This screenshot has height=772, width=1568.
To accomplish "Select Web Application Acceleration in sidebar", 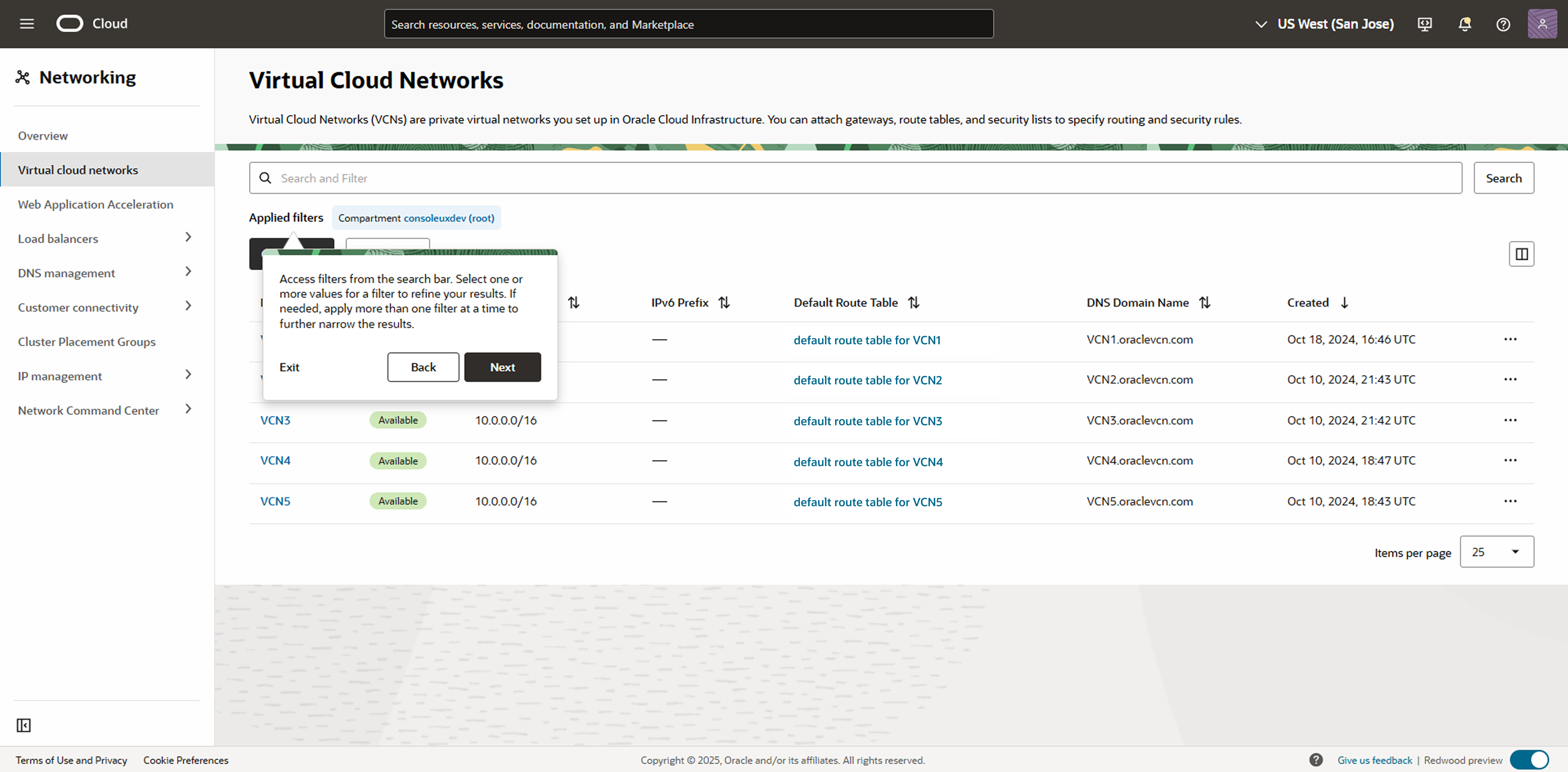I will (96, 204).
